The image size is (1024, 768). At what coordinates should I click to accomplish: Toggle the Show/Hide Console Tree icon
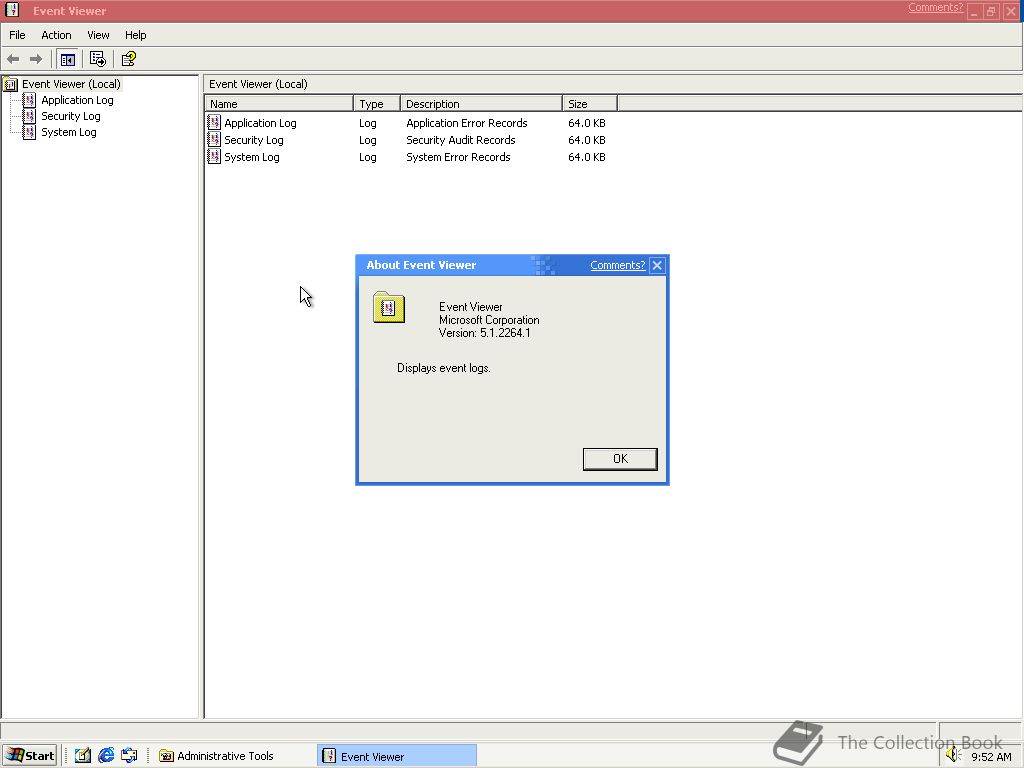point(67,59)
